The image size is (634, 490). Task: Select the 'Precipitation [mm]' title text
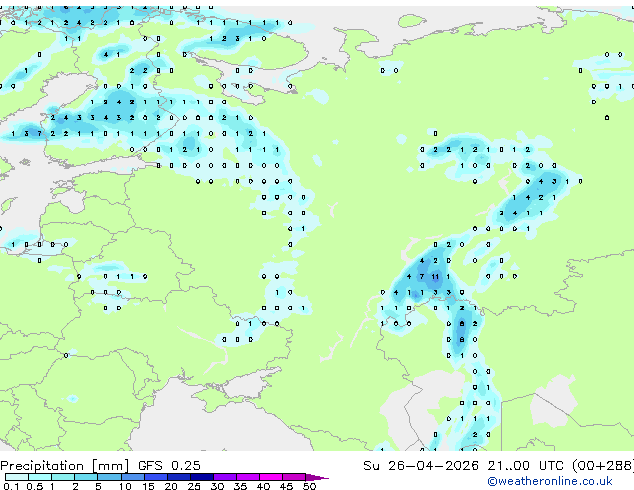pyautogui.click(x=65, y=466)
